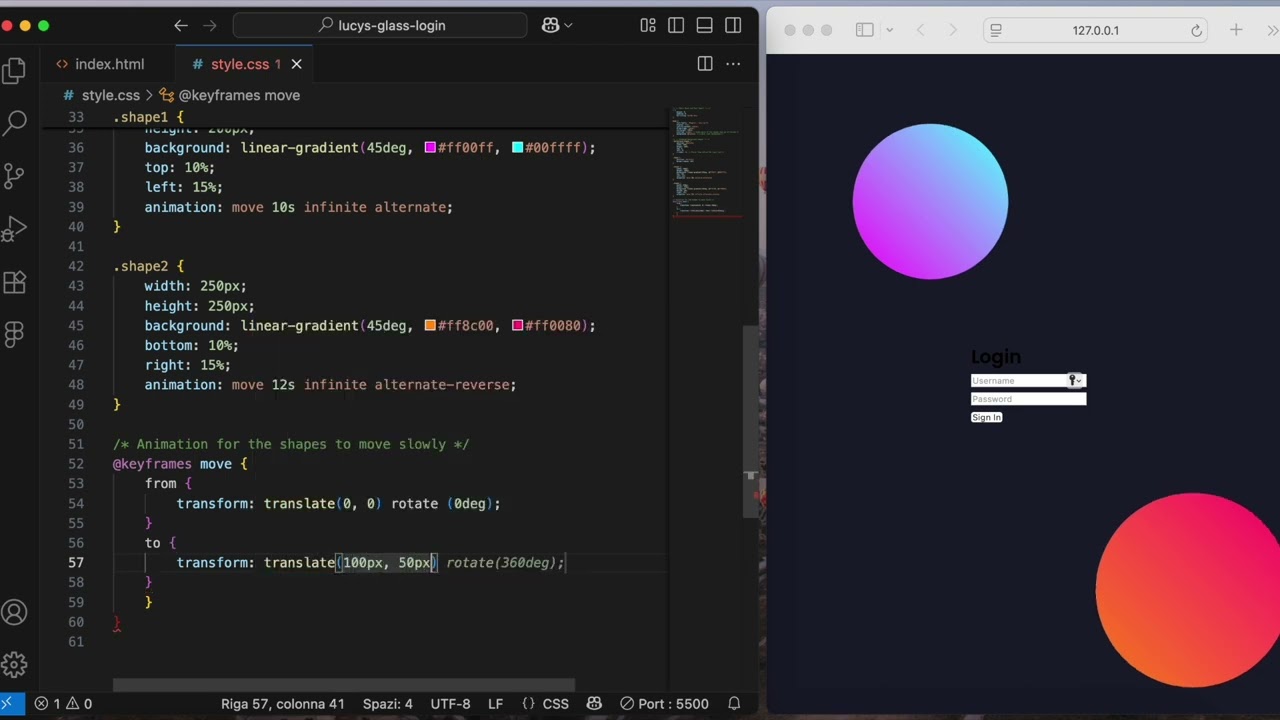1280x720 pixels.
Task: Click the .shape2 selector line
Action: click(x=148, y=266)
